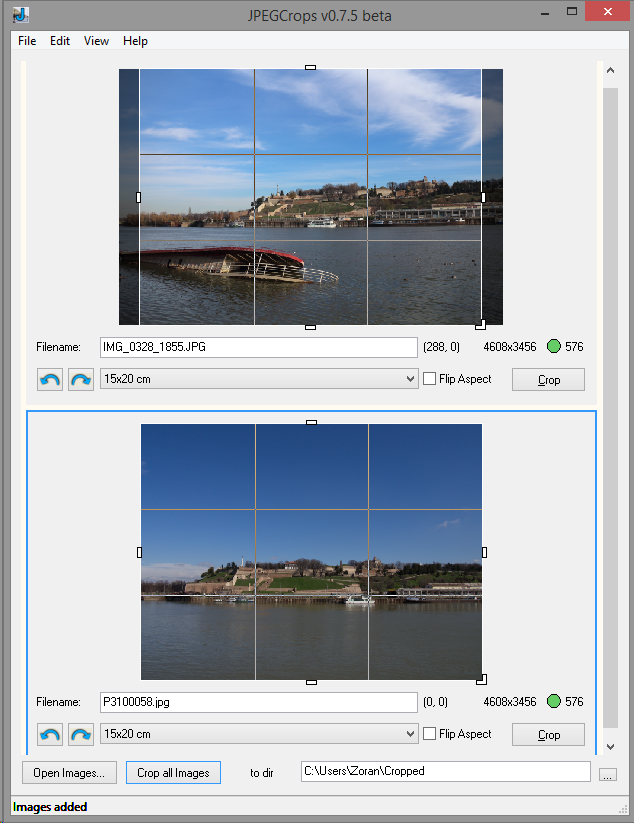Grab top crop handle on IMG_0328_1855 preview
This screenshot has width=634, height=823.
coord(311,68)
